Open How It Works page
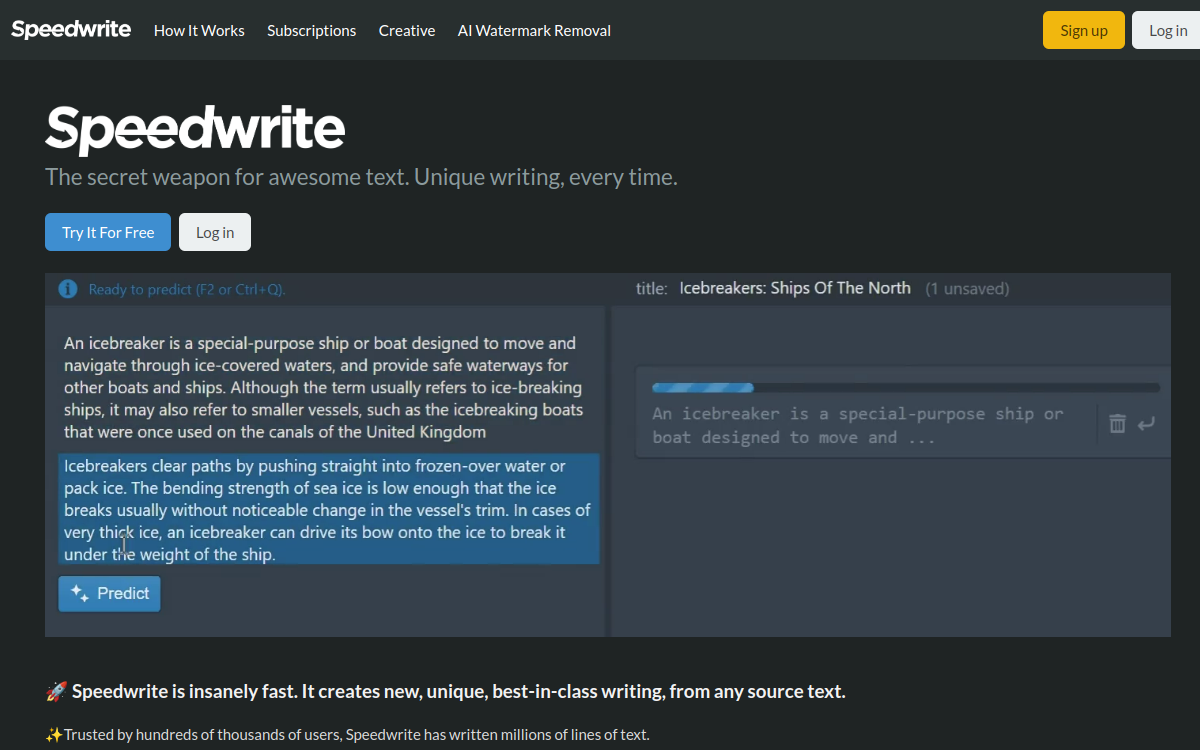Image resolution: width=1200 pixels, height=750 pixels. coord(199,30)
